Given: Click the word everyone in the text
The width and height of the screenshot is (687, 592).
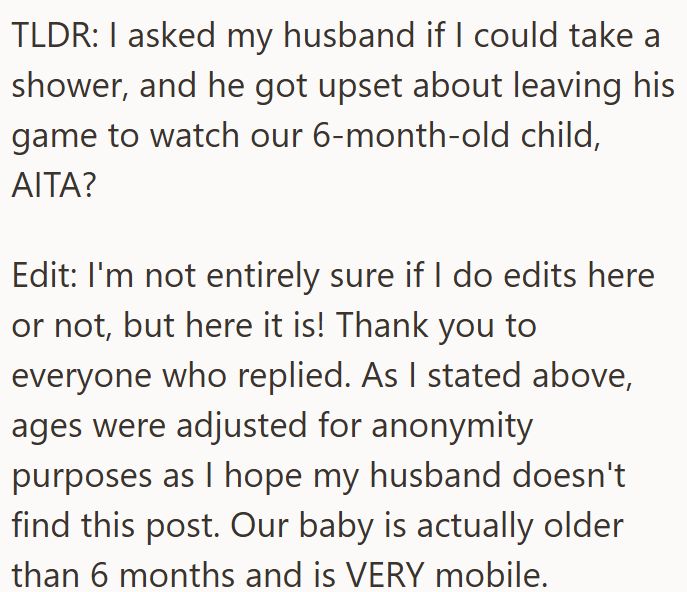Looking at the screenshot, I should click(81, 377).
